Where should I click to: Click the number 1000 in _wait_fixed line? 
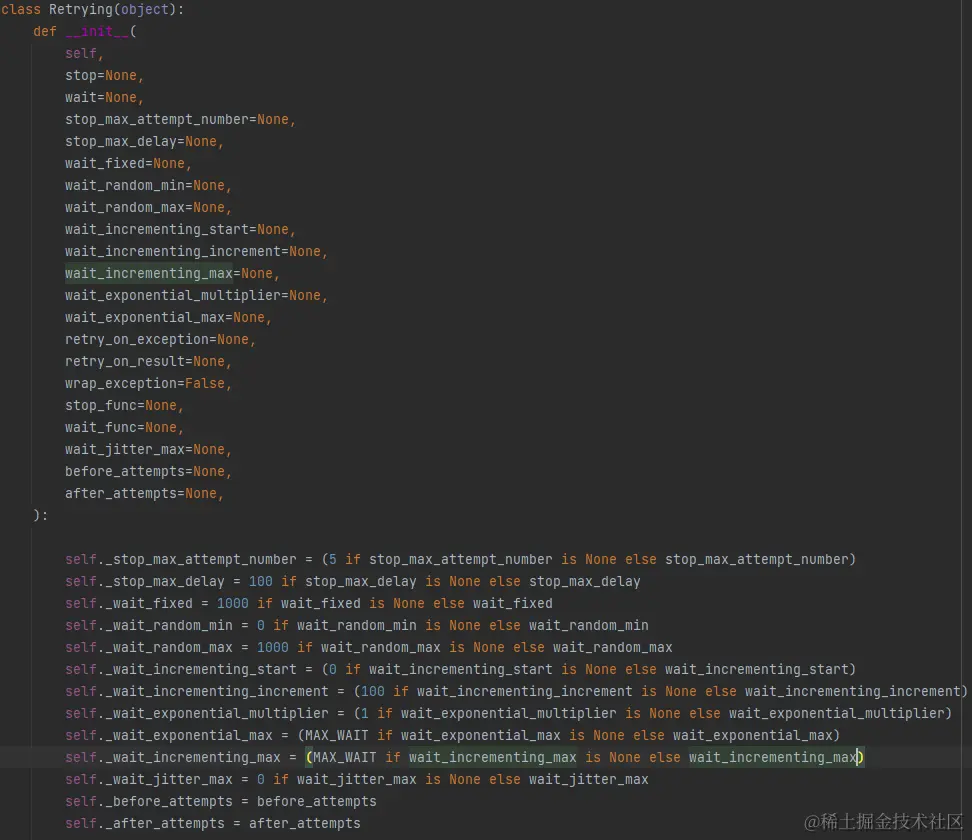[232, 603]
